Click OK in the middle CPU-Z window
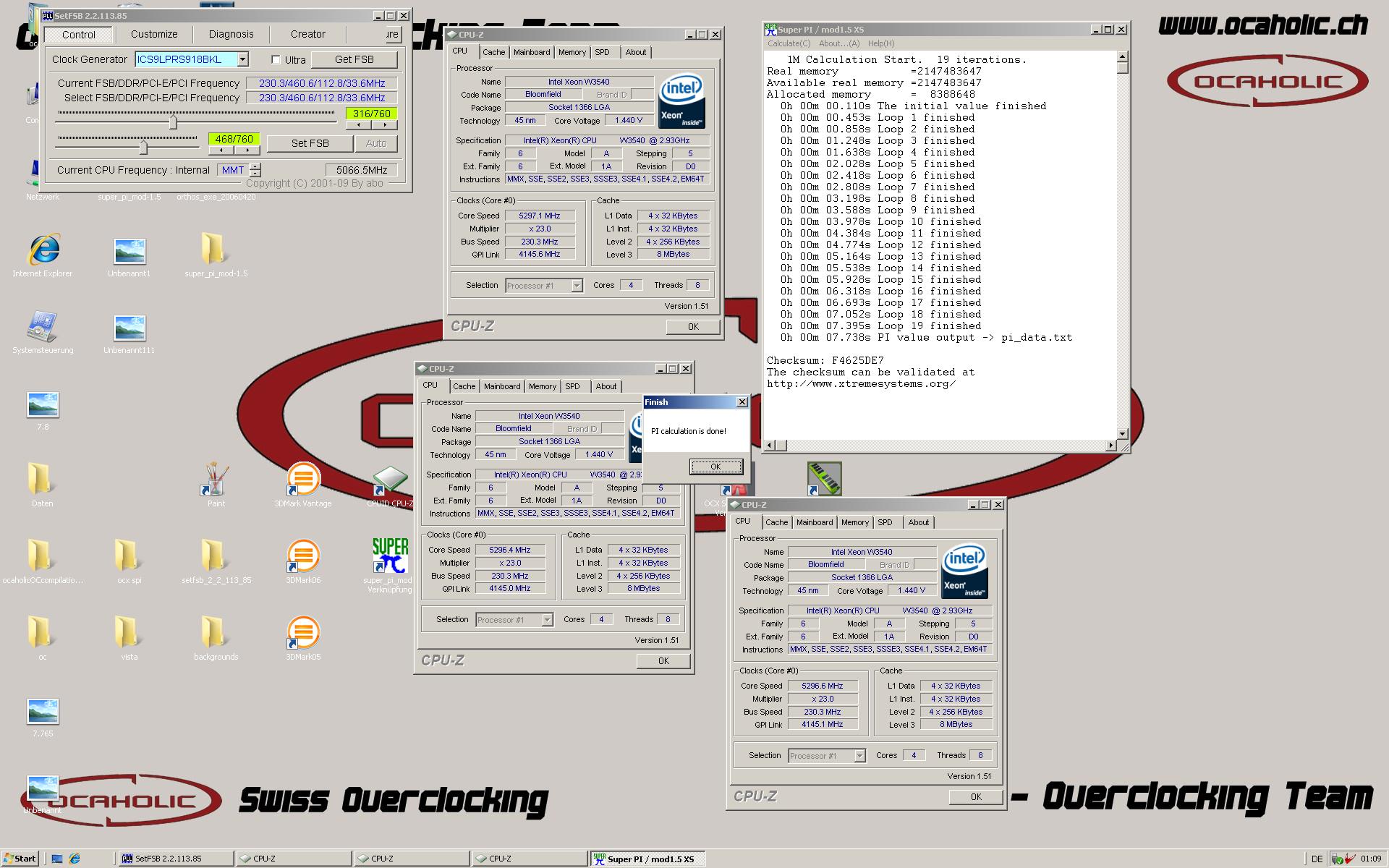Viewport: 1389px width, 868px height. click(x=663, y=661)
